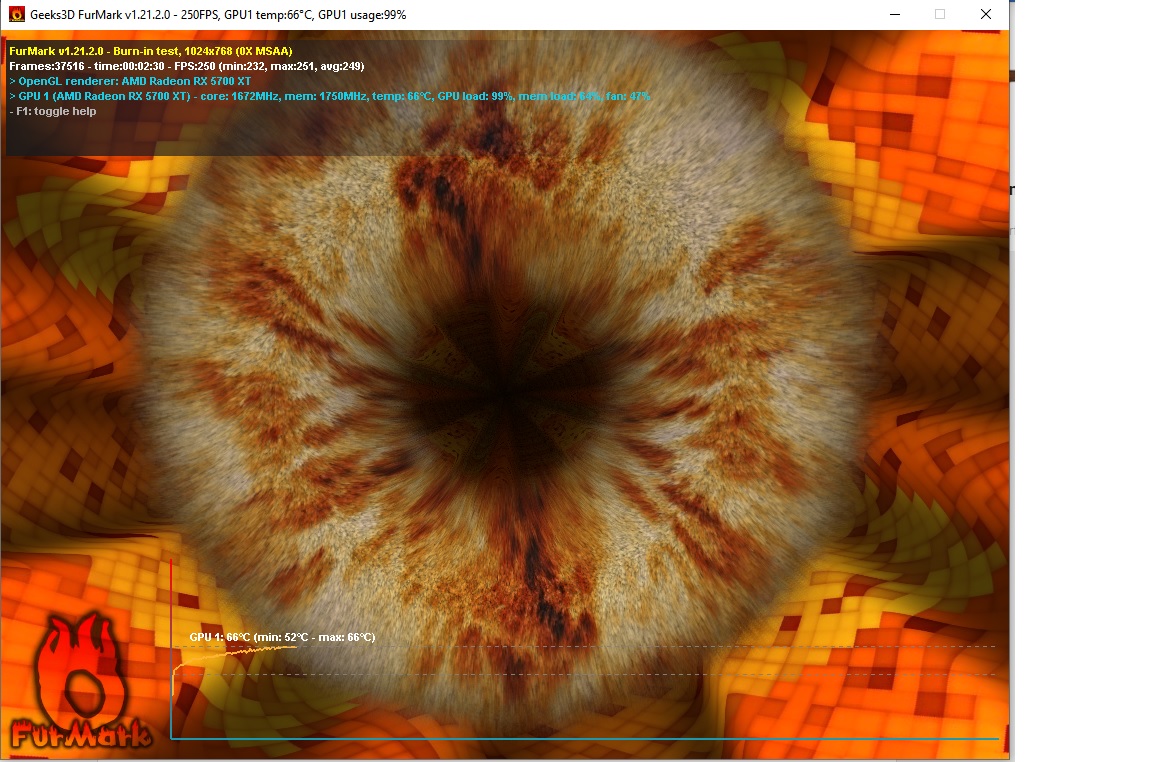Click the 'GPU 1 (AMD Radeon RX 5700 XT) - core' status line
Screen dimensions: 1152x762
tap(330, 96)
